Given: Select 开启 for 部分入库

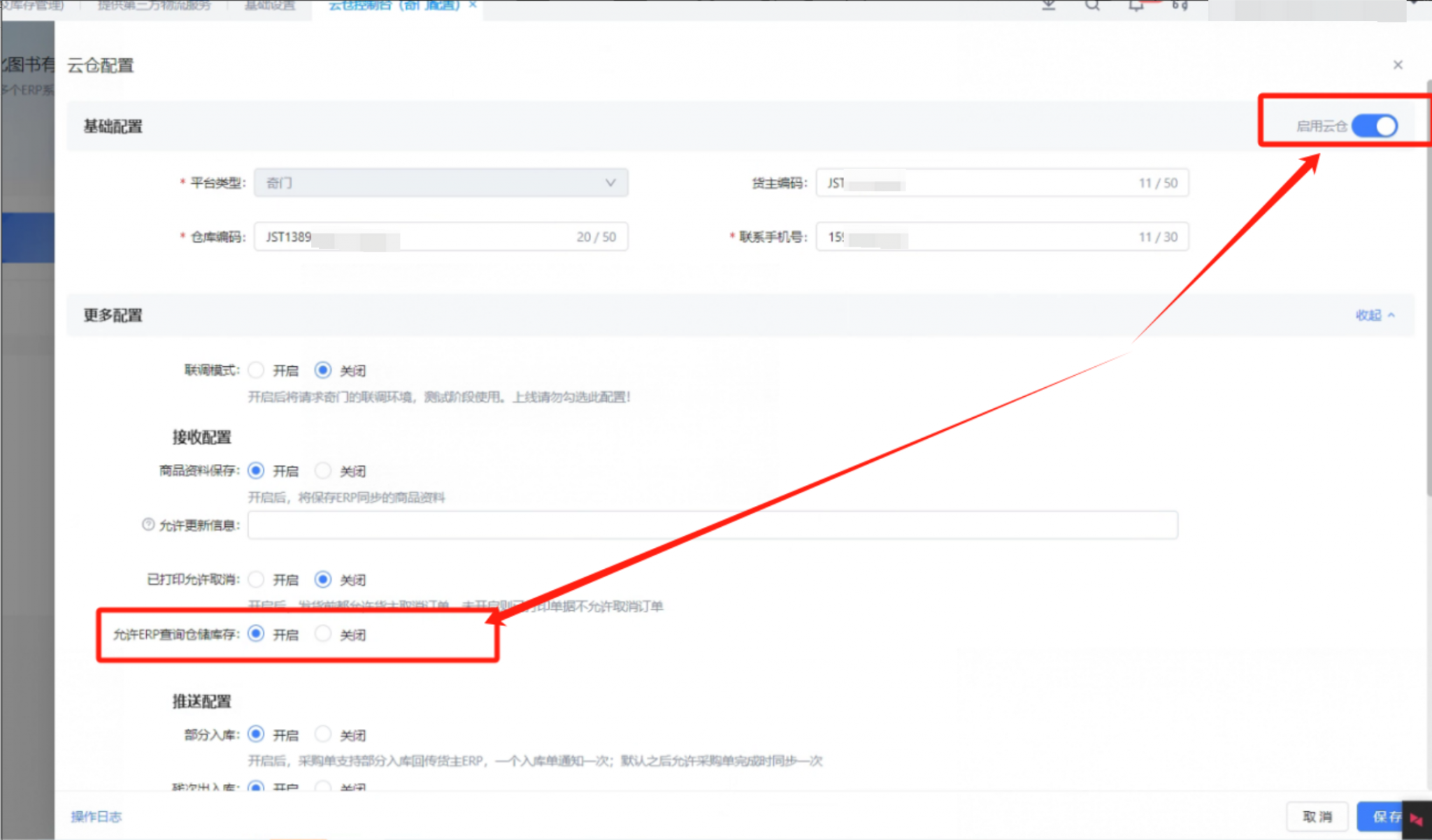Looking at the screenshot, I should 256,734.
